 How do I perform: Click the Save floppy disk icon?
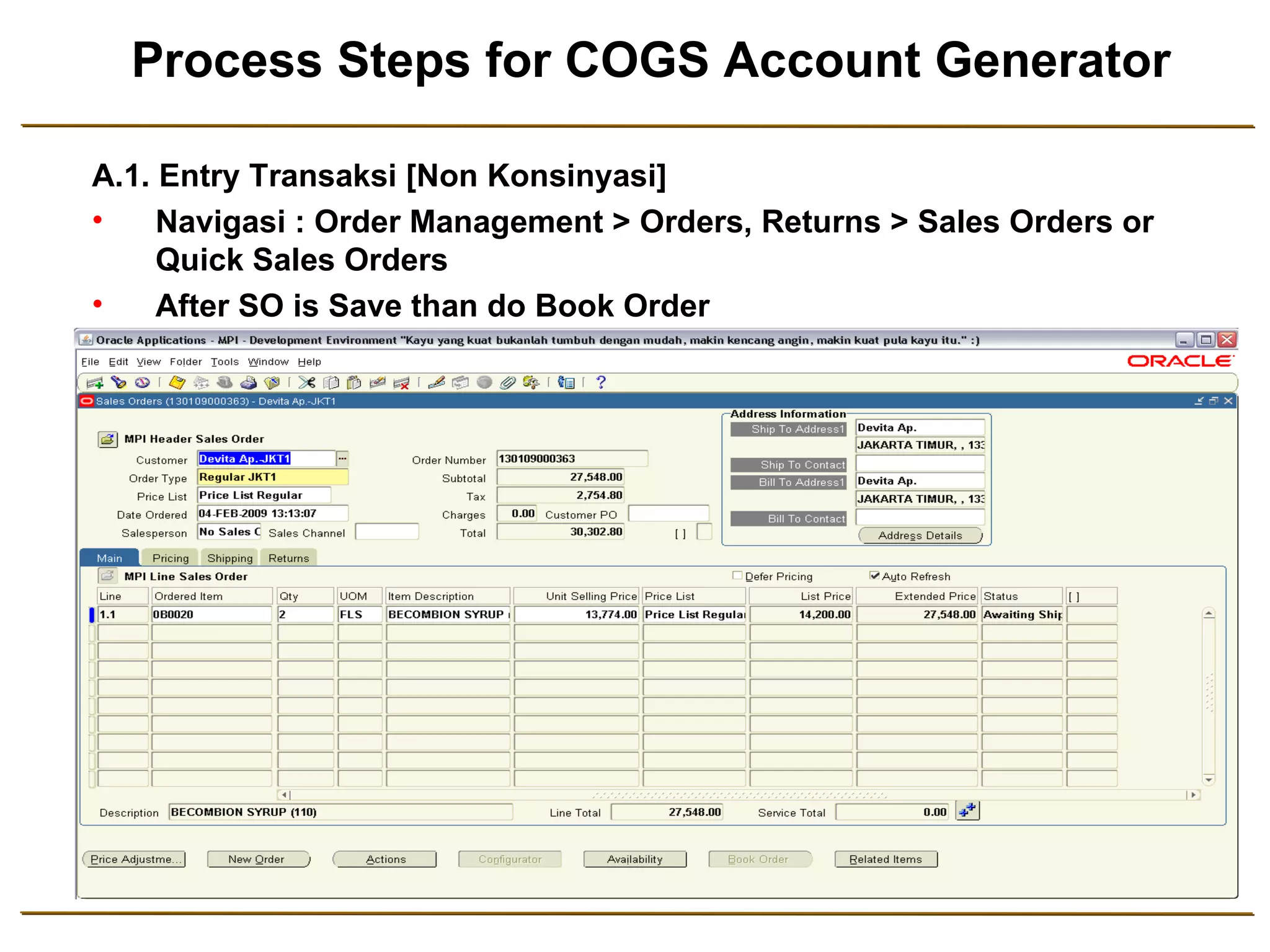[x=177, y=383]
